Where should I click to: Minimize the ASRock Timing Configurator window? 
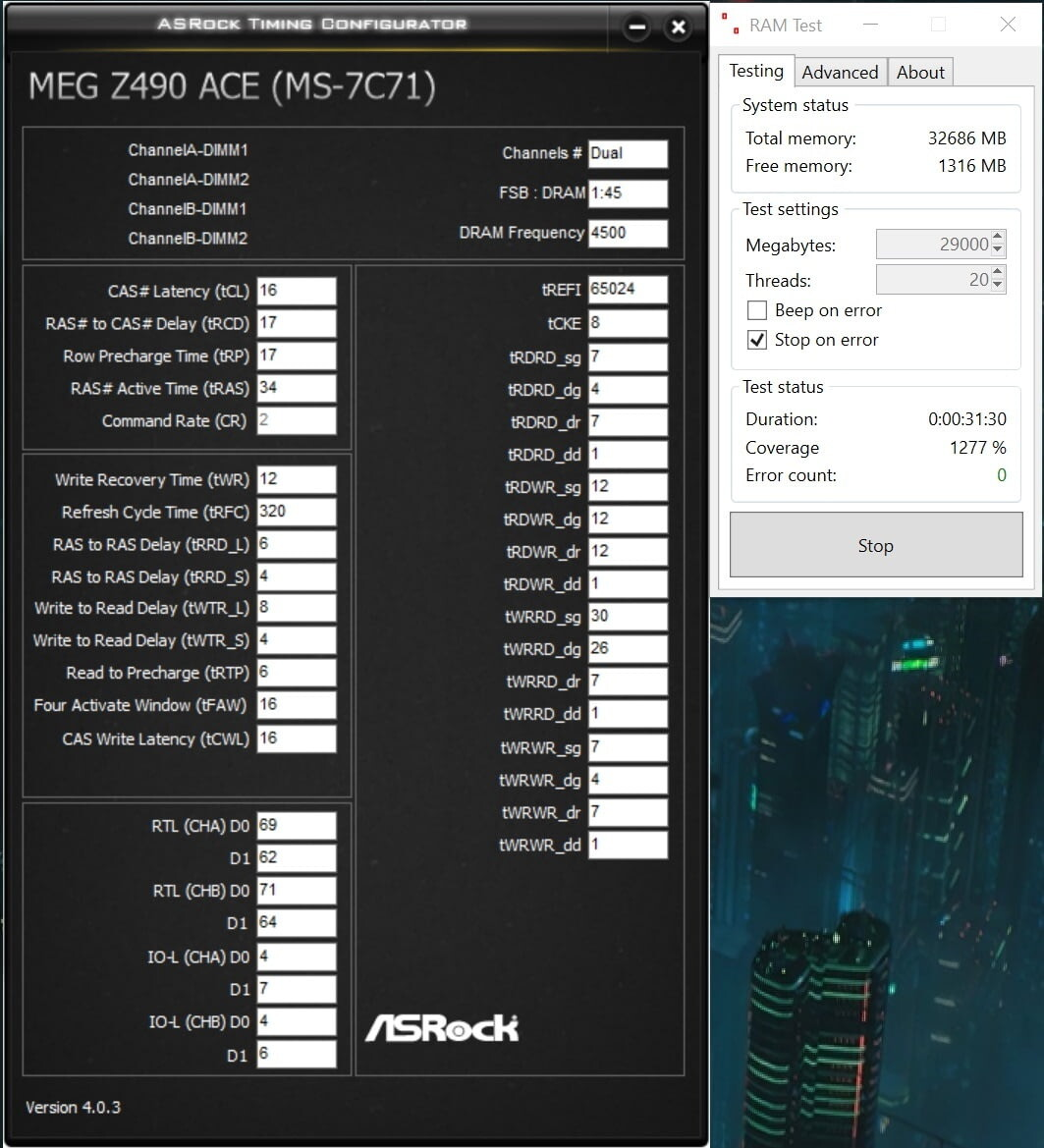[x=637, y=27]
